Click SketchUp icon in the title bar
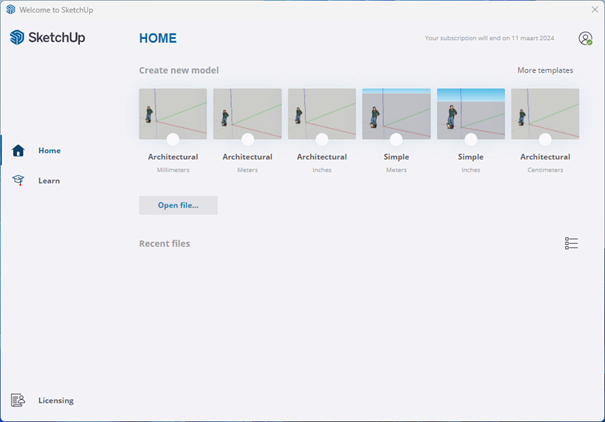 point(10,8)
